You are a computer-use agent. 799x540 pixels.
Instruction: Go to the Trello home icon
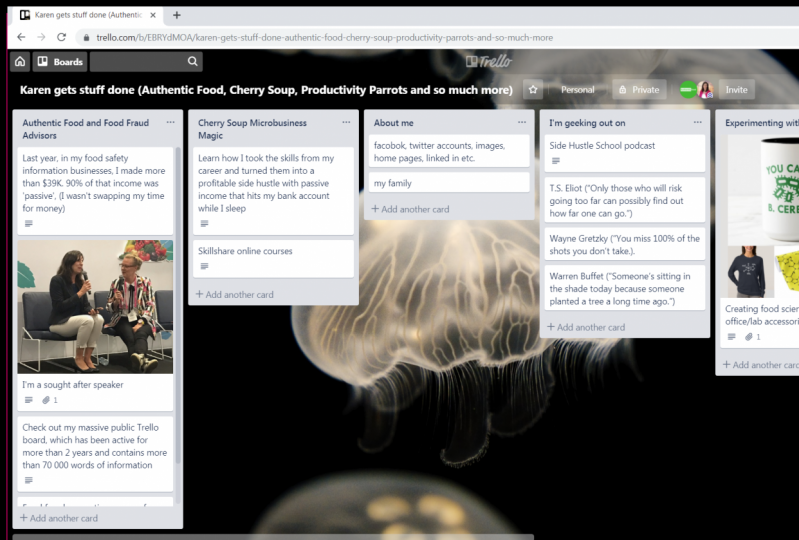tap(20, 62)
